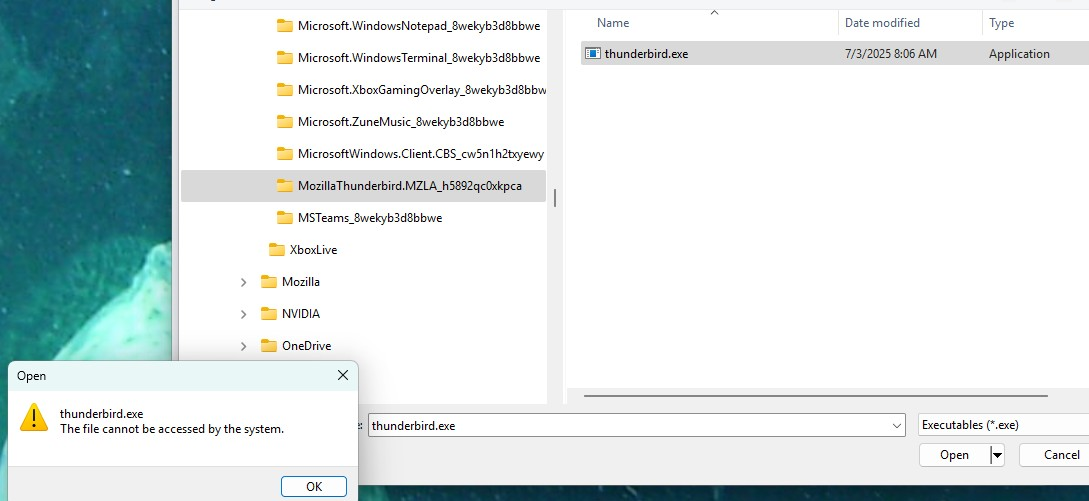Click the folder icon beside Microsoft.WindowsNotepad_8wekyb3d8bbwe
This screenshot has height=501, width=1089.
pos(285,26)
